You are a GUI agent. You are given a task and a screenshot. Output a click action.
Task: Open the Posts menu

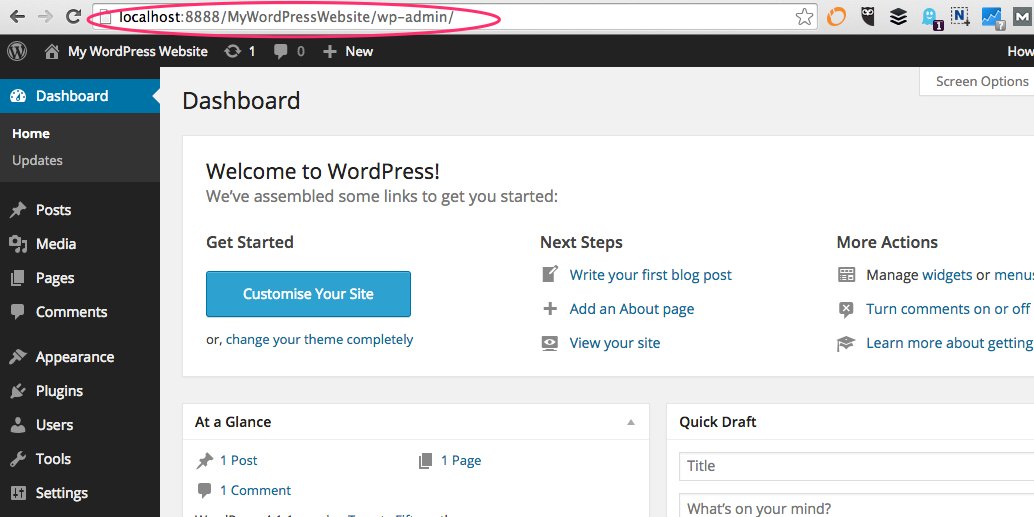coord(53,210)
